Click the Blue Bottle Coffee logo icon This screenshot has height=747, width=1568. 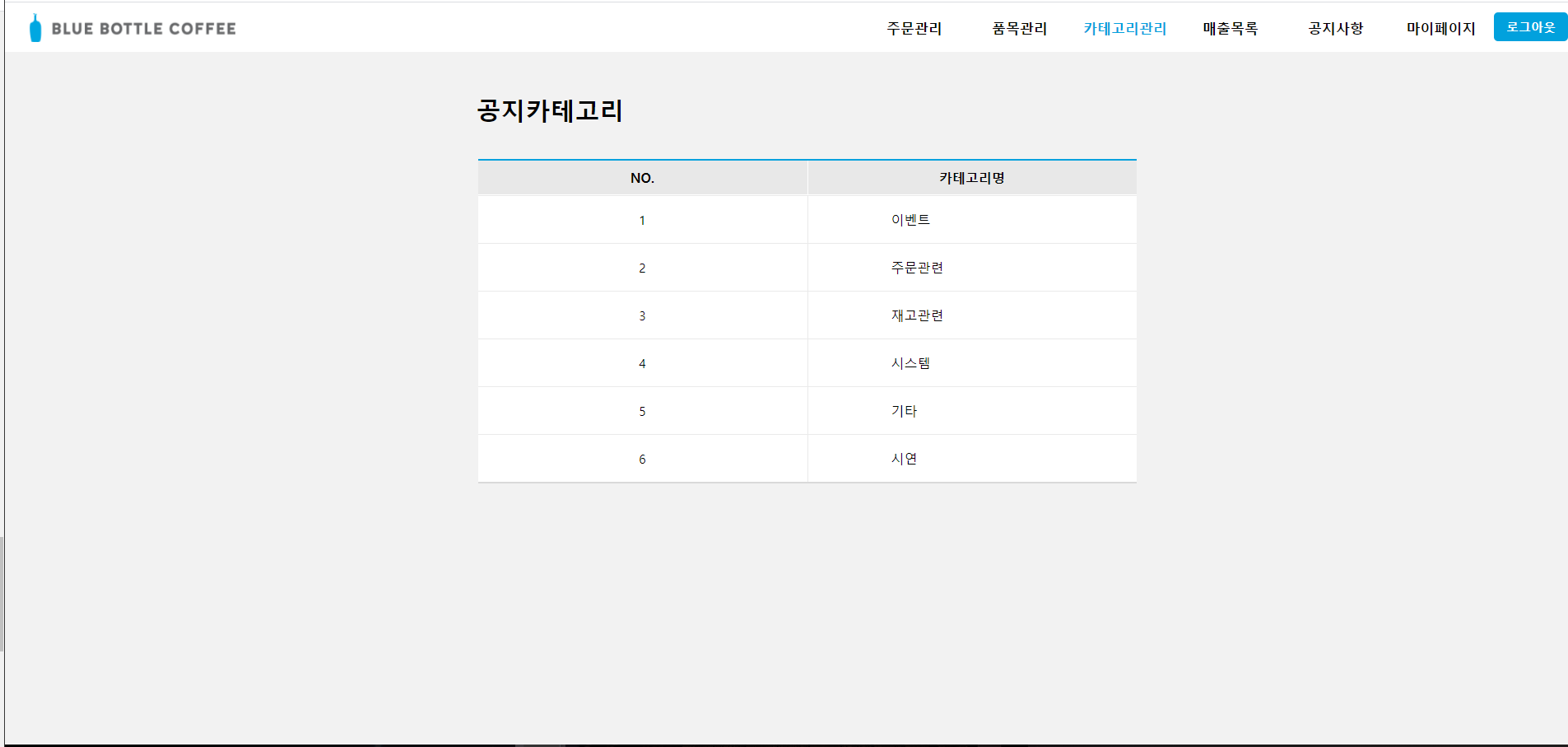tap(35, 26)
